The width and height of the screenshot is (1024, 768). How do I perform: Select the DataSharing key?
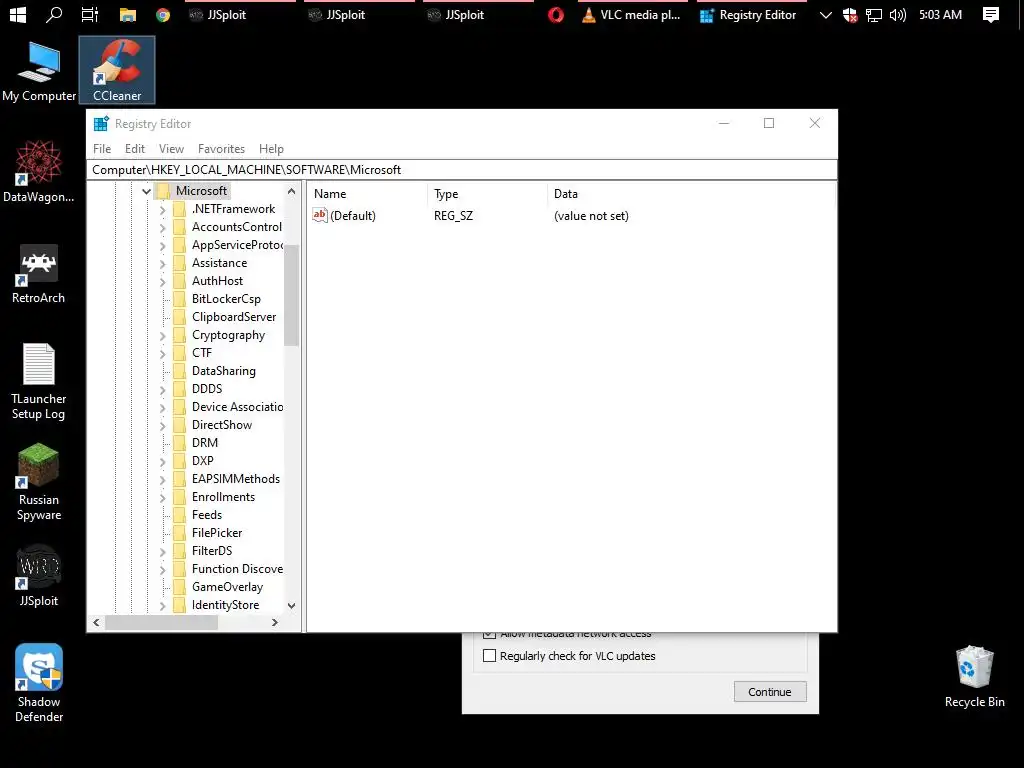point(223,371)
